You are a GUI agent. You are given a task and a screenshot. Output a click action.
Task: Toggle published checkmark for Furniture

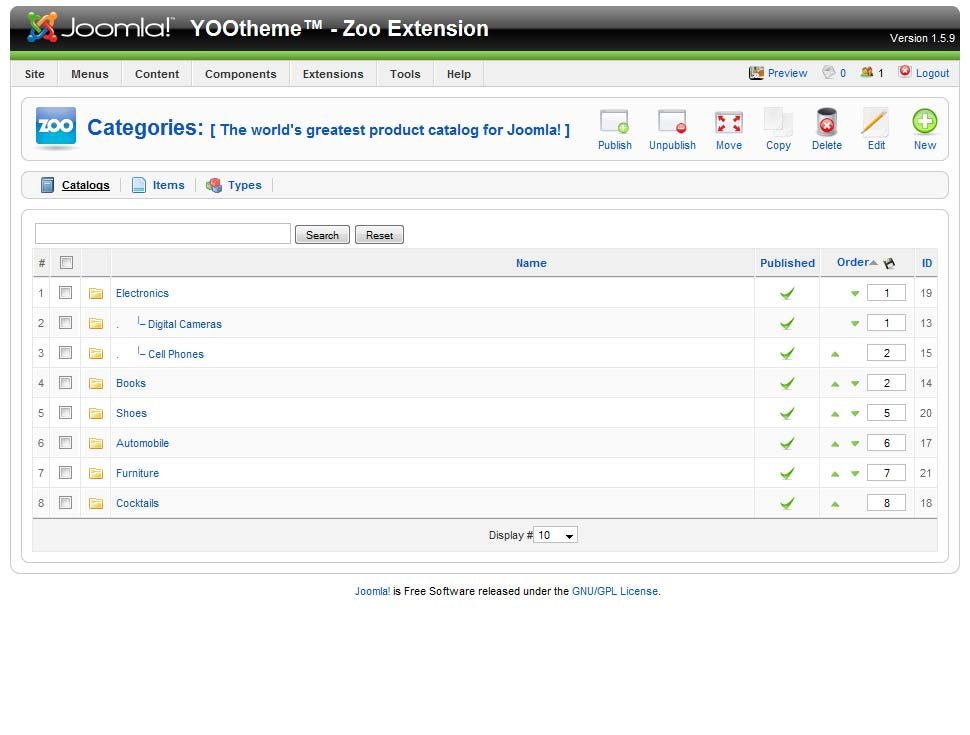787,473
